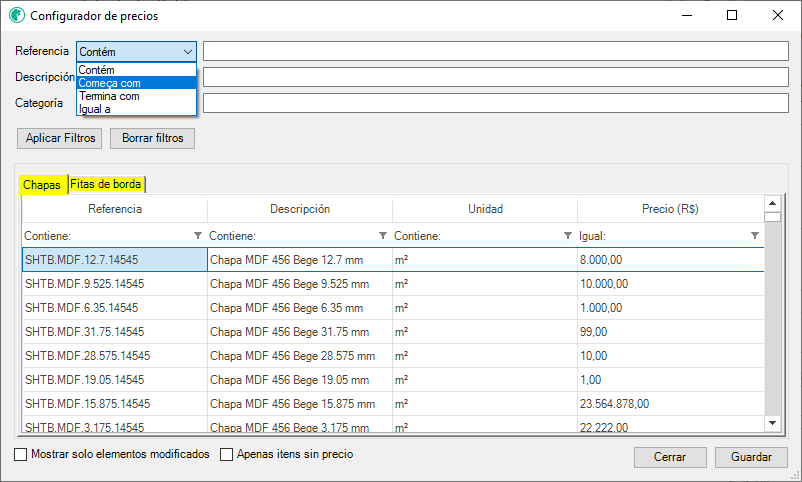Click the filter funnel icon in Referencia column

point(198,235)
